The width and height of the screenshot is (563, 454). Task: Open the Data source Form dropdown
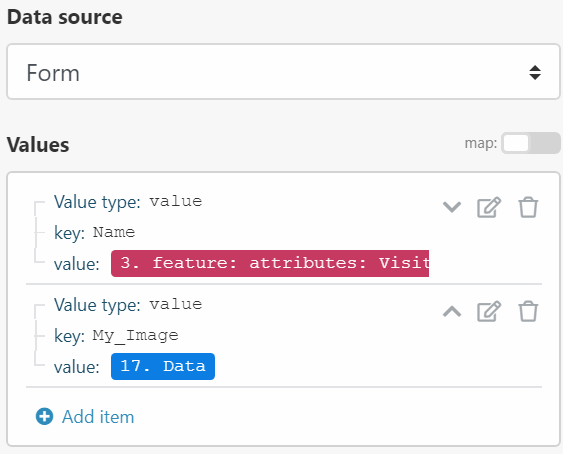click(283, 71)
